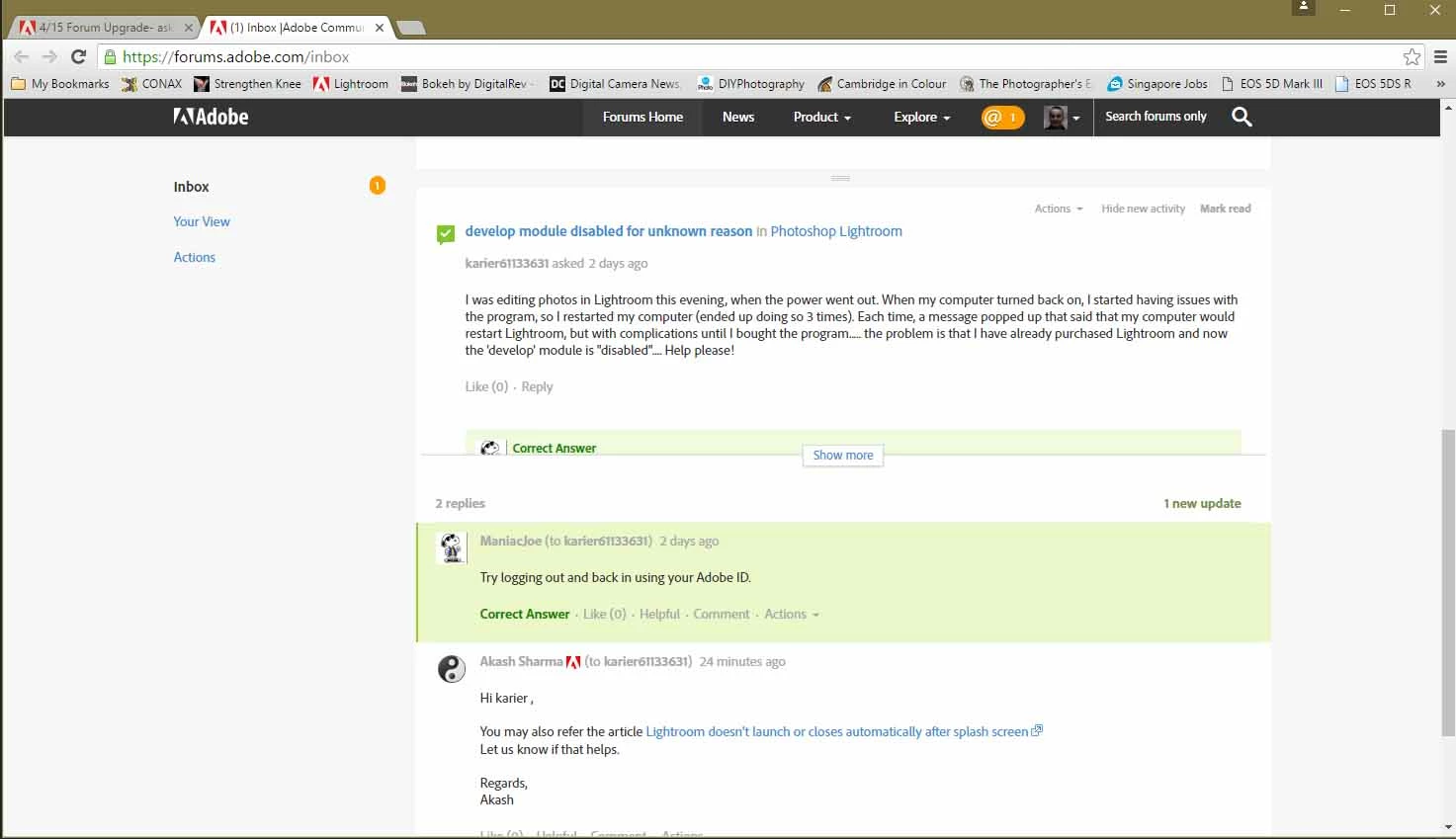Click the thread collapse handle bar
The image size is (1456, 839).
[840, 178]
